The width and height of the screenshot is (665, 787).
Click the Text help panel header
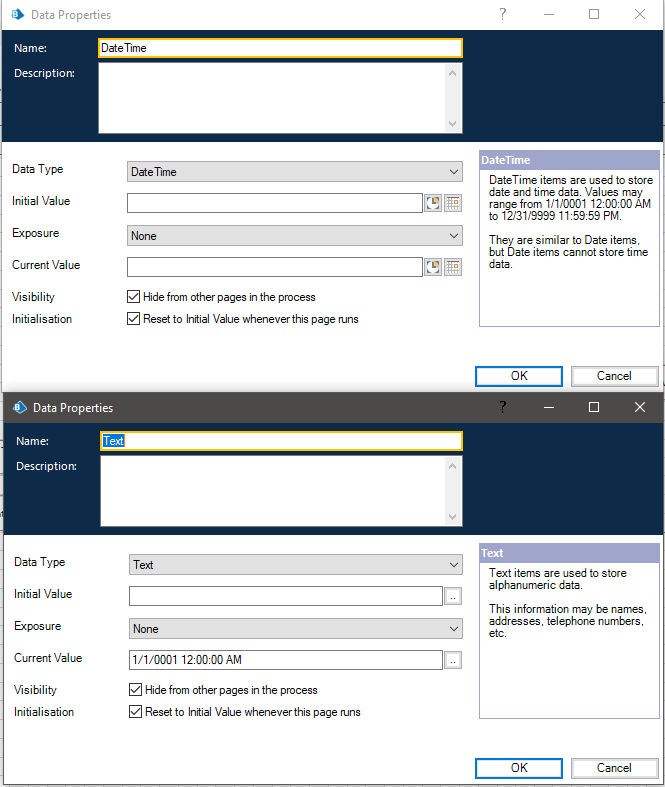point(569,553)
